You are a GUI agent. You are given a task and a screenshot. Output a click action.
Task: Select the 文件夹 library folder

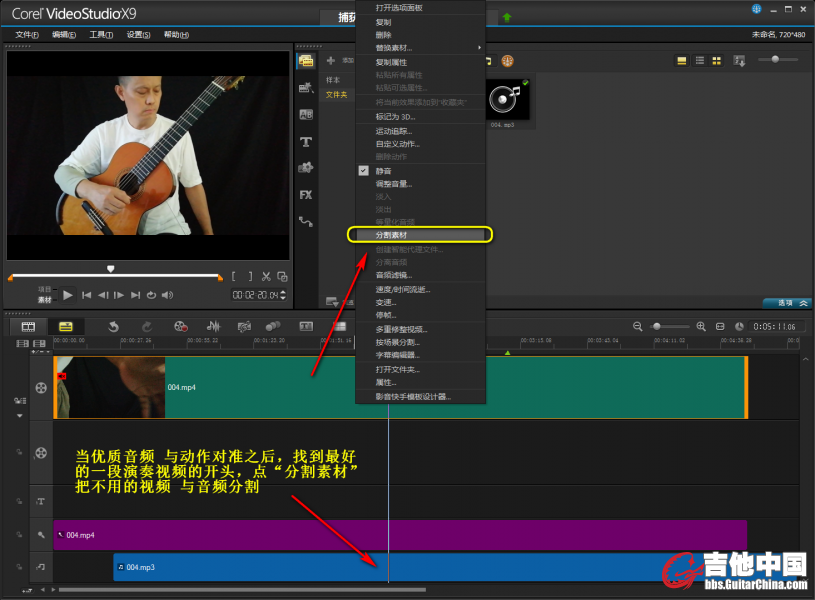click(336, 95)
